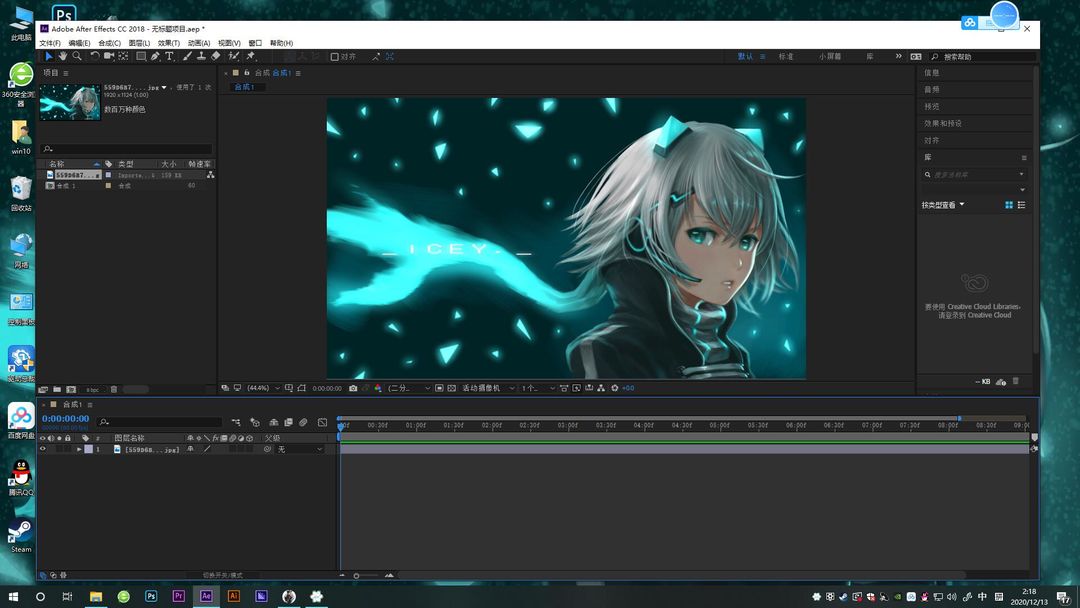Switch library to list view
Screen dimensions: 1080x608
click(x=1021, y=205)
